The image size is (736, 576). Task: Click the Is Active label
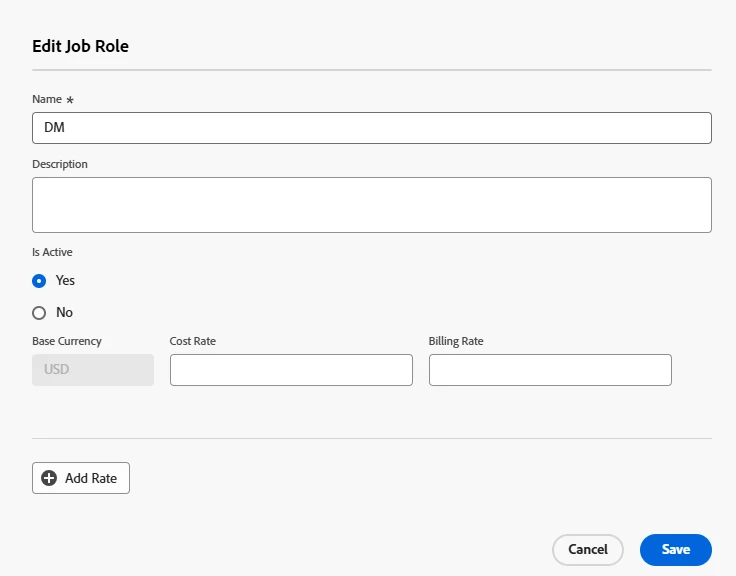pos(52,252)
